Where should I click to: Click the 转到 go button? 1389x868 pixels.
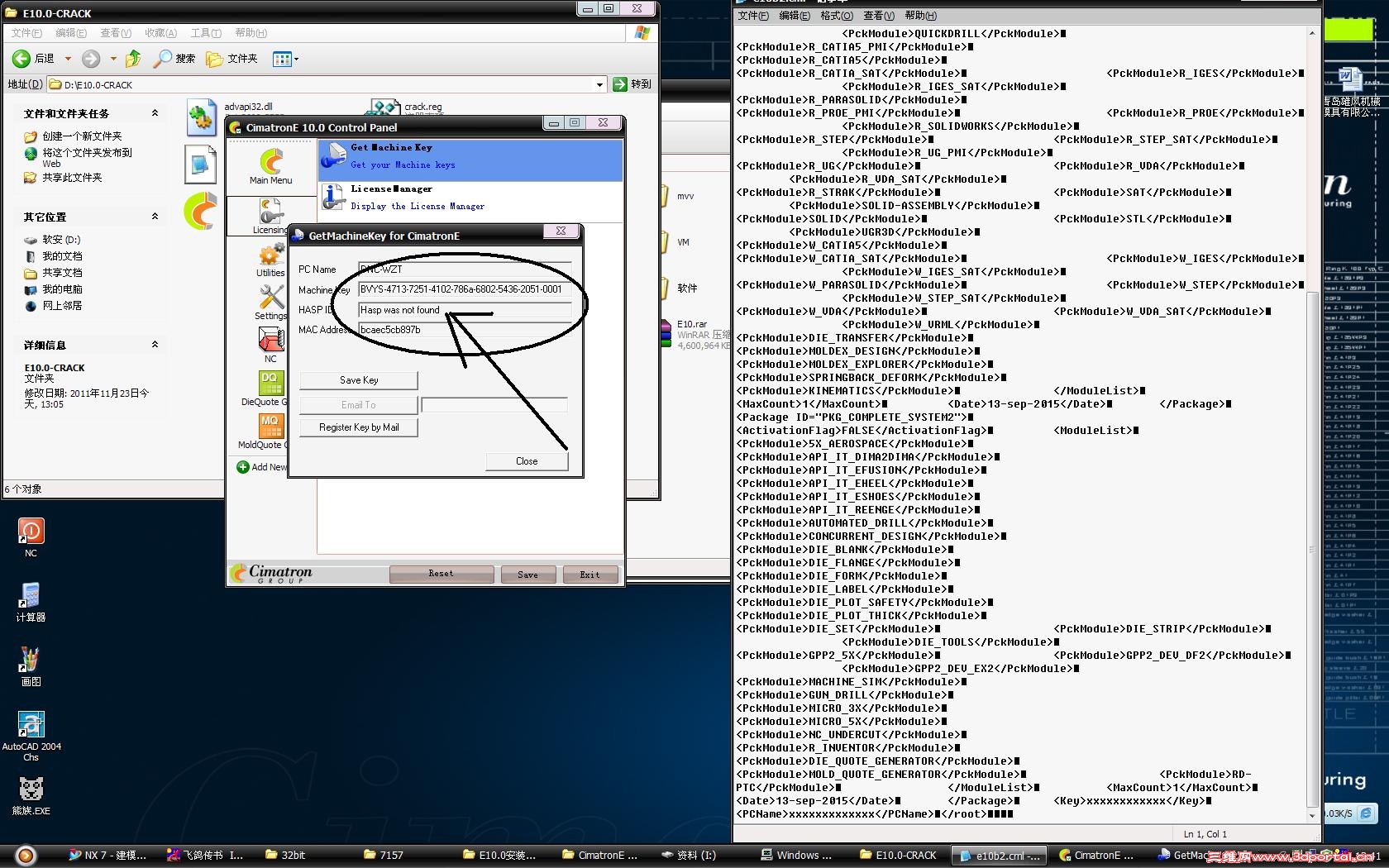(x=632, y=84)
